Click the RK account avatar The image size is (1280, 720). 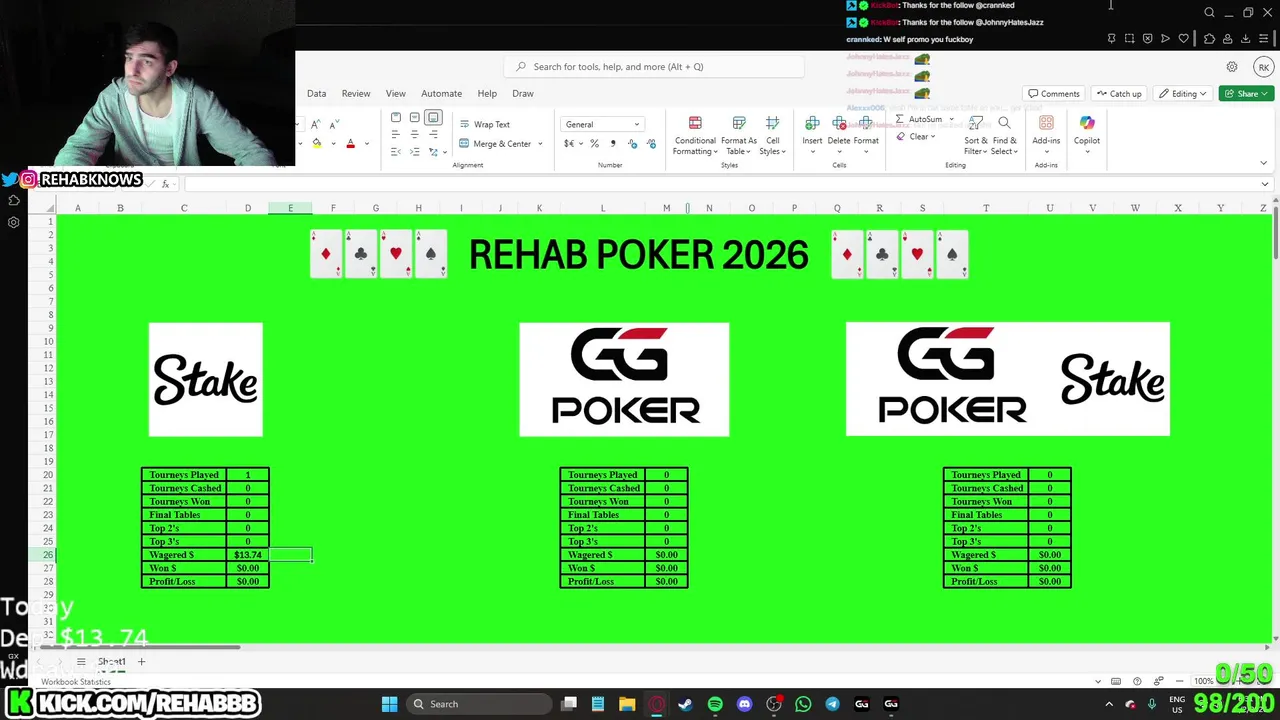1263,67
